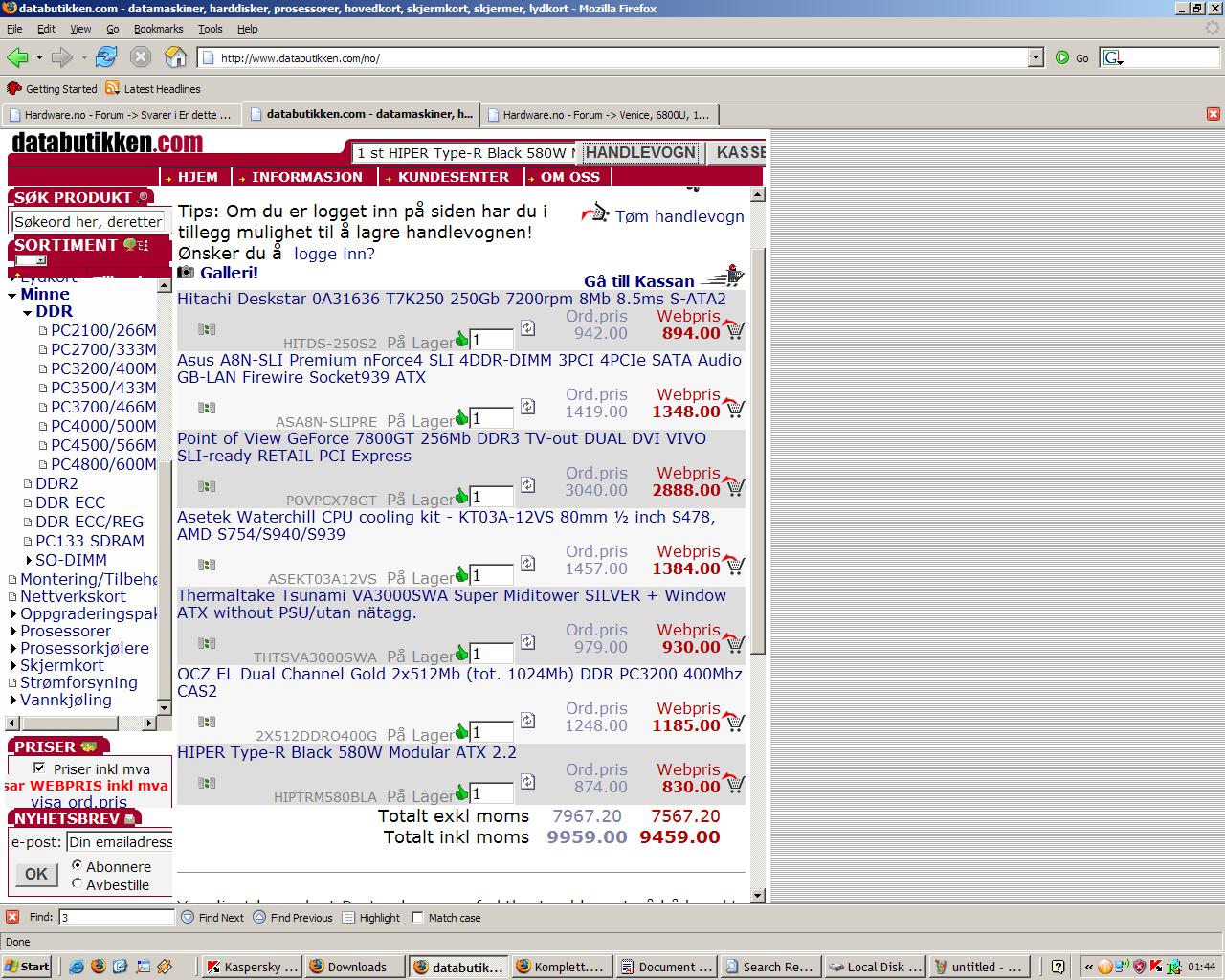
Task: Click compare icon on Hitachi Deskstar row
Action: pyautogui.click(x=206, y=329)
